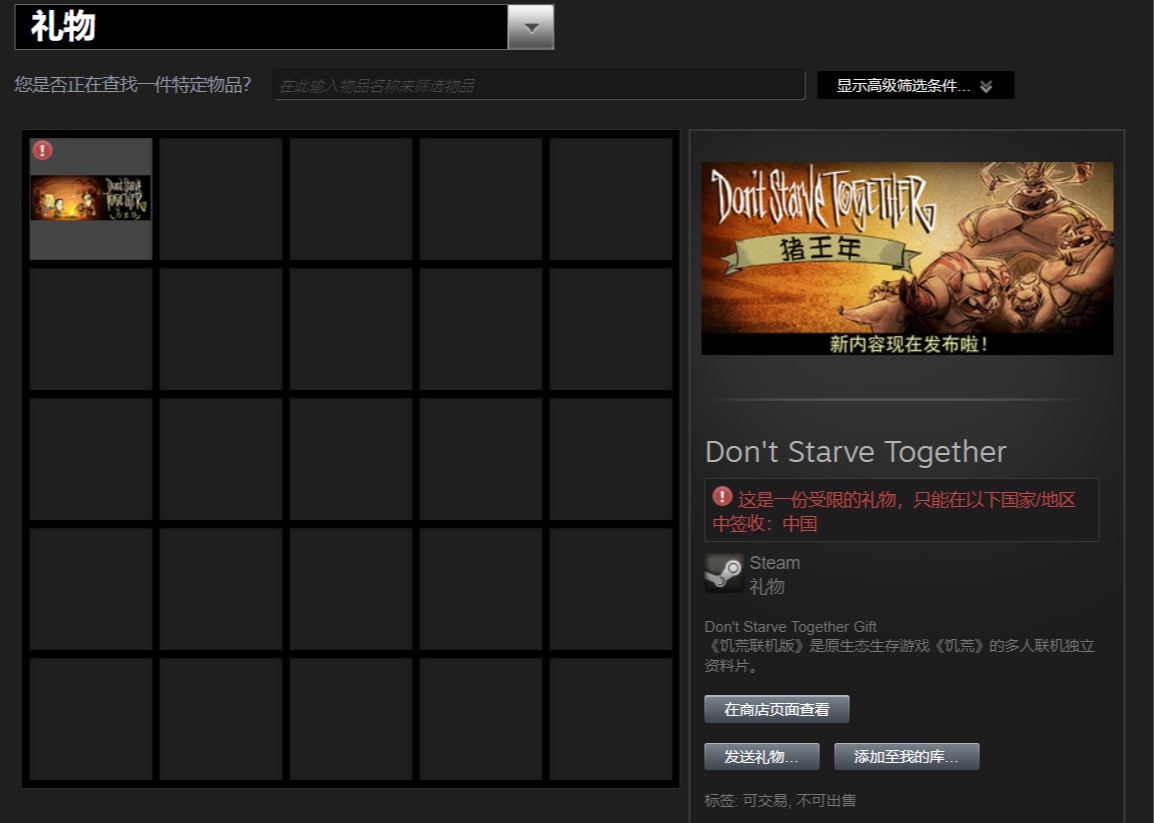Select the Don't Starve Together gift thumbnail in grid
The width and height of the screenshot is (1154, 823).
pos(91,198)
